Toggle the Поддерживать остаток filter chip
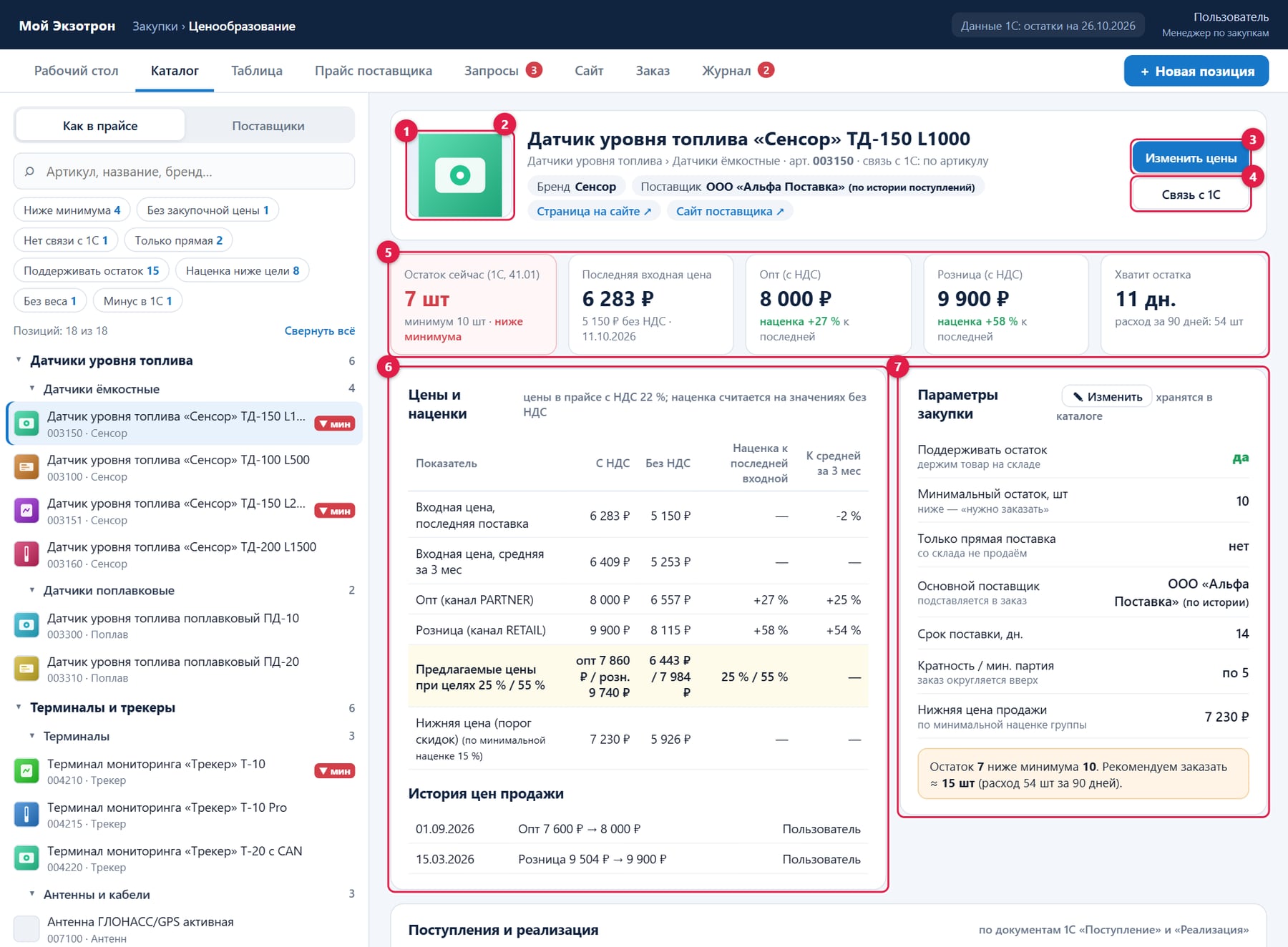 (x=91, y=270)
